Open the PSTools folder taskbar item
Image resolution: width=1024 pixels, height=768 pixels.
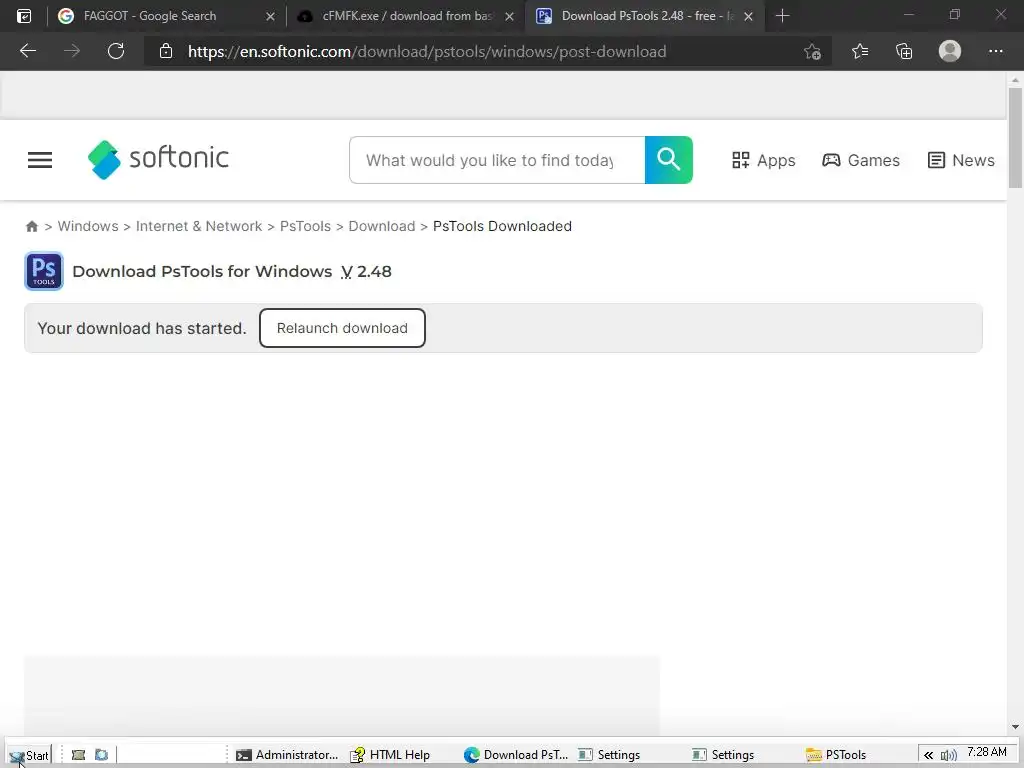tap(836, 755)
